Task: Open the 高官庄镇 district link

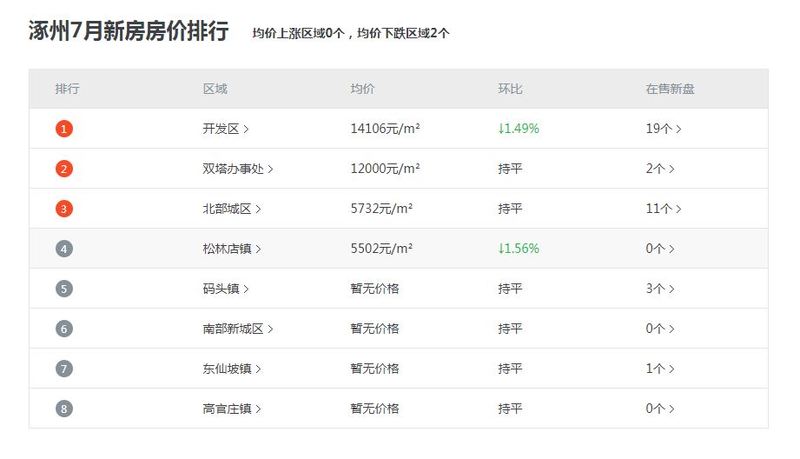Action: pos(232,409)
